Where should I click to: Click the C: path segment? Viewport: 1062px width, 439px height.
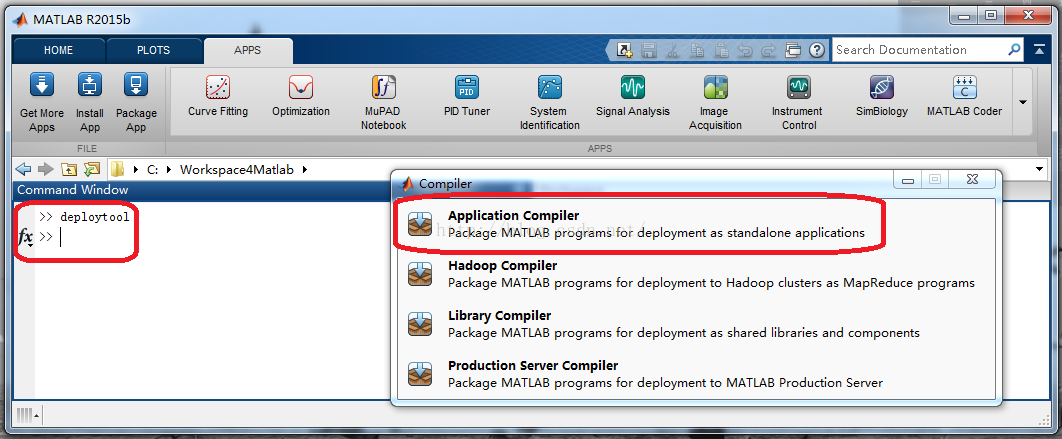(152, 169)
